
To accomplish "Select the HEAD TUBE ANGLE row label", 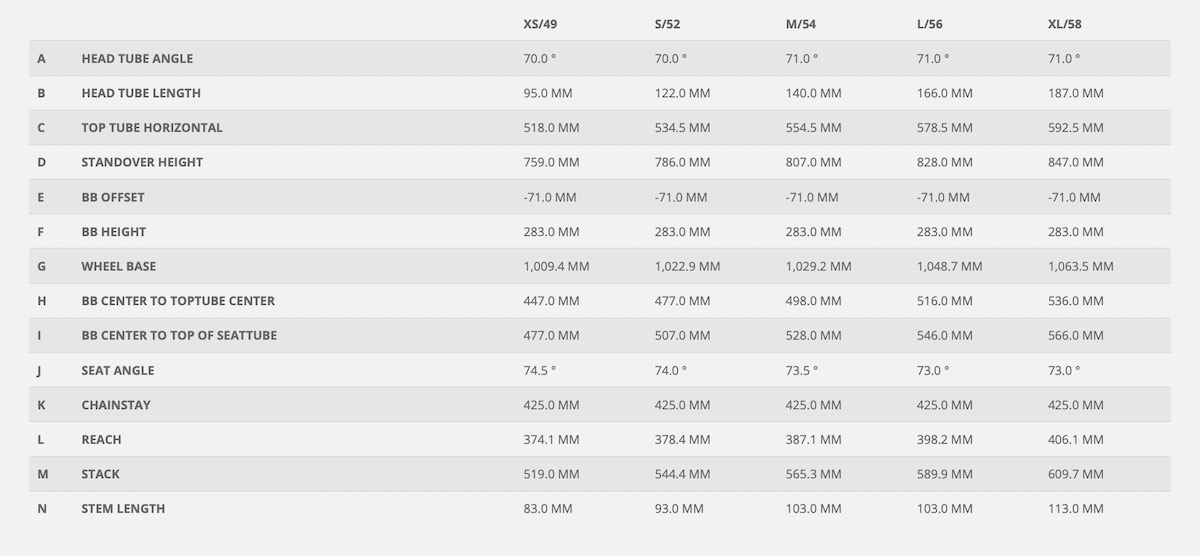I will [137, 59].
